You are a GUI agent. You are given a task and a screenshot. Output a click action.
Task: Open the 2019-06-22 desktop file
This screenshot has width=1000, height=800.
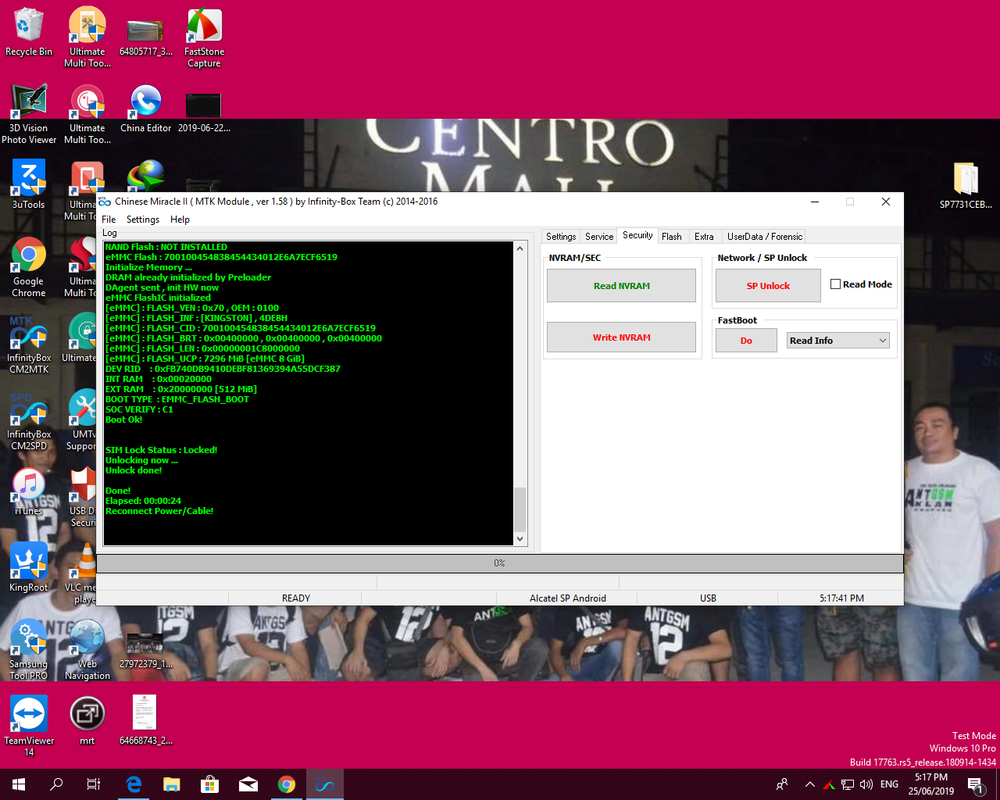click(204, 112)
